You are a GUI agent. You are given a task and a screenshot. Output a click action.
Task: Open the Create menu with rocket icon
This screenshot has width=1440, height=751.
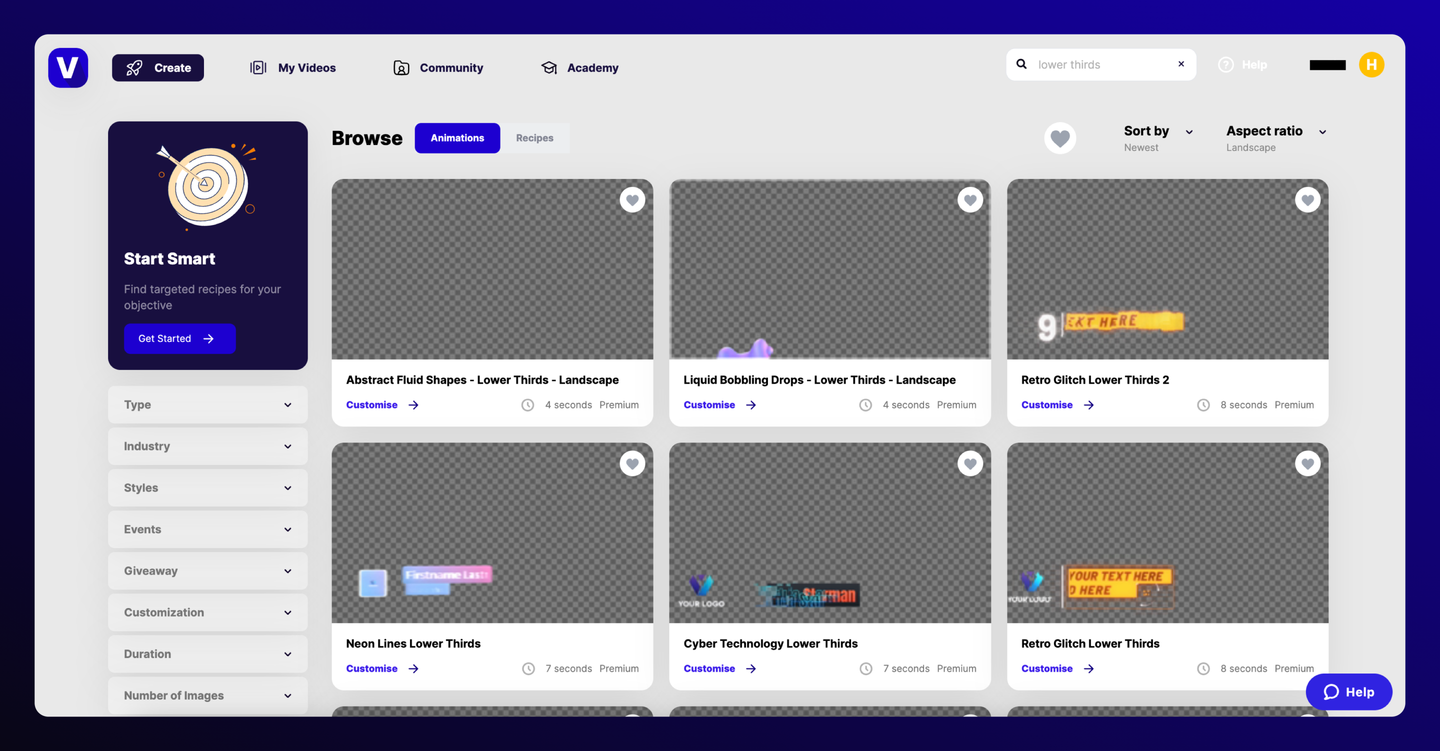click(157, 67)
